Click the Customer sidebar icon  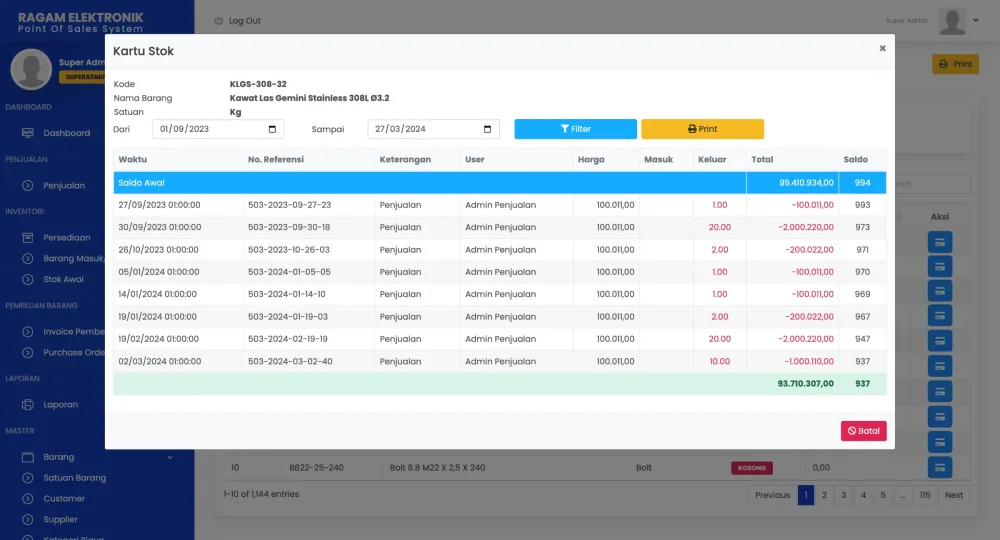27,499
